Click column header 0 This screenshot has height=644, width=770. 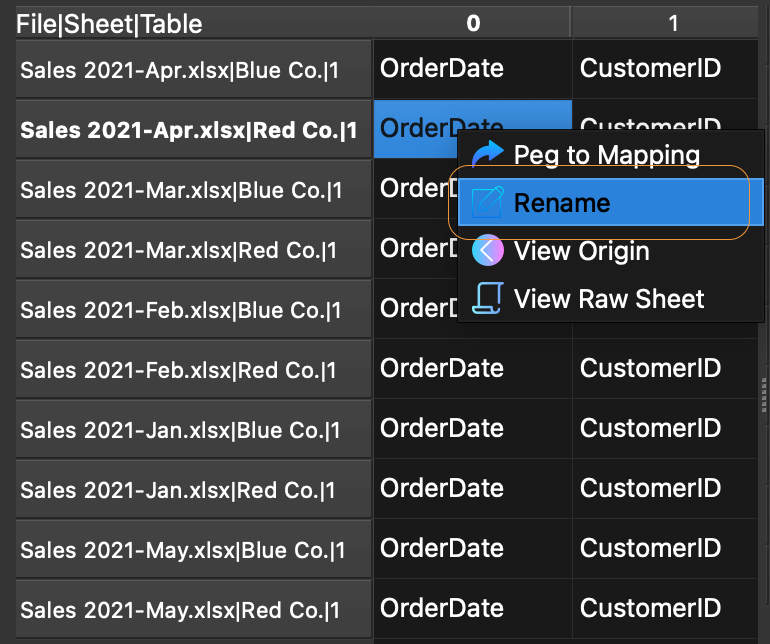click(x=472, y=23)
